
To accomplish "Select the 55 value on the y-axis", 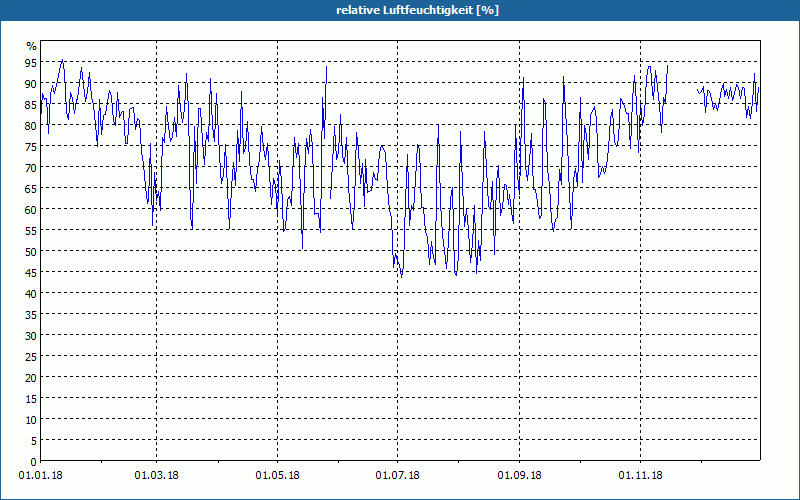I will click(x=32, y=231).
